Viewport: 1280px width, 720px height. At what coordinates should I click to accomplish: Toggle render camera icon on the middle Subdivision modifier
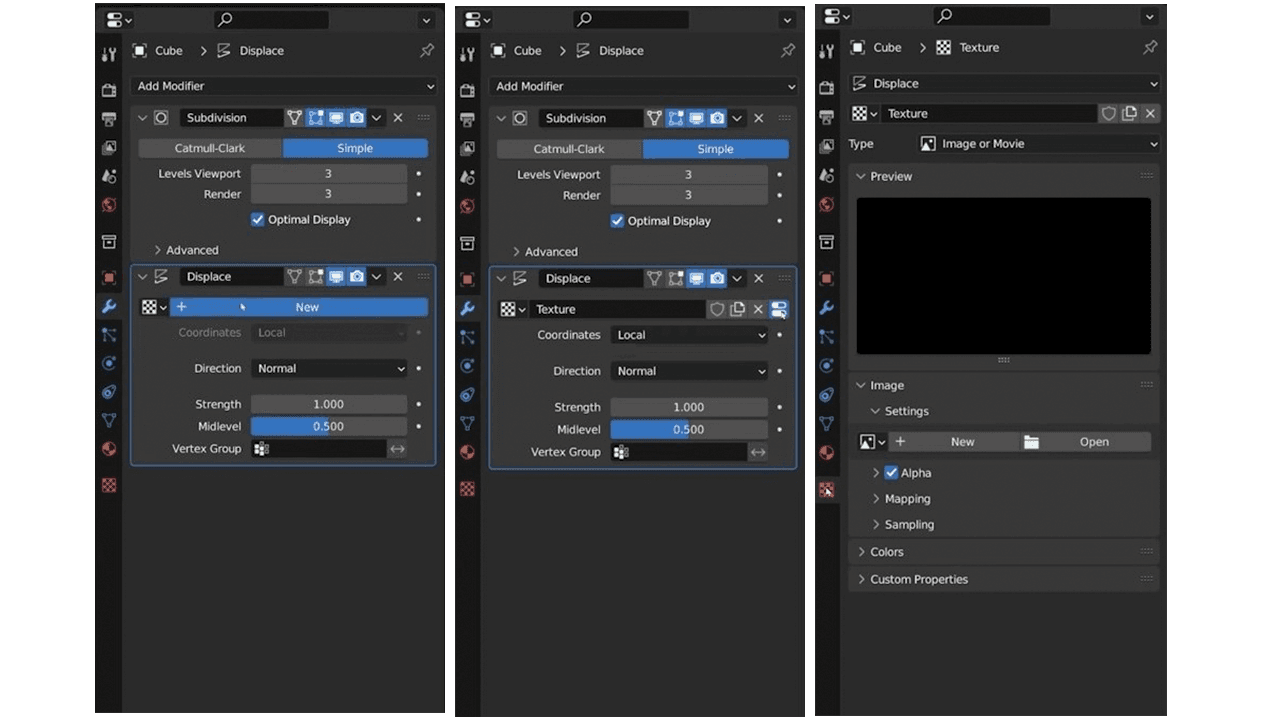[717, 118]
